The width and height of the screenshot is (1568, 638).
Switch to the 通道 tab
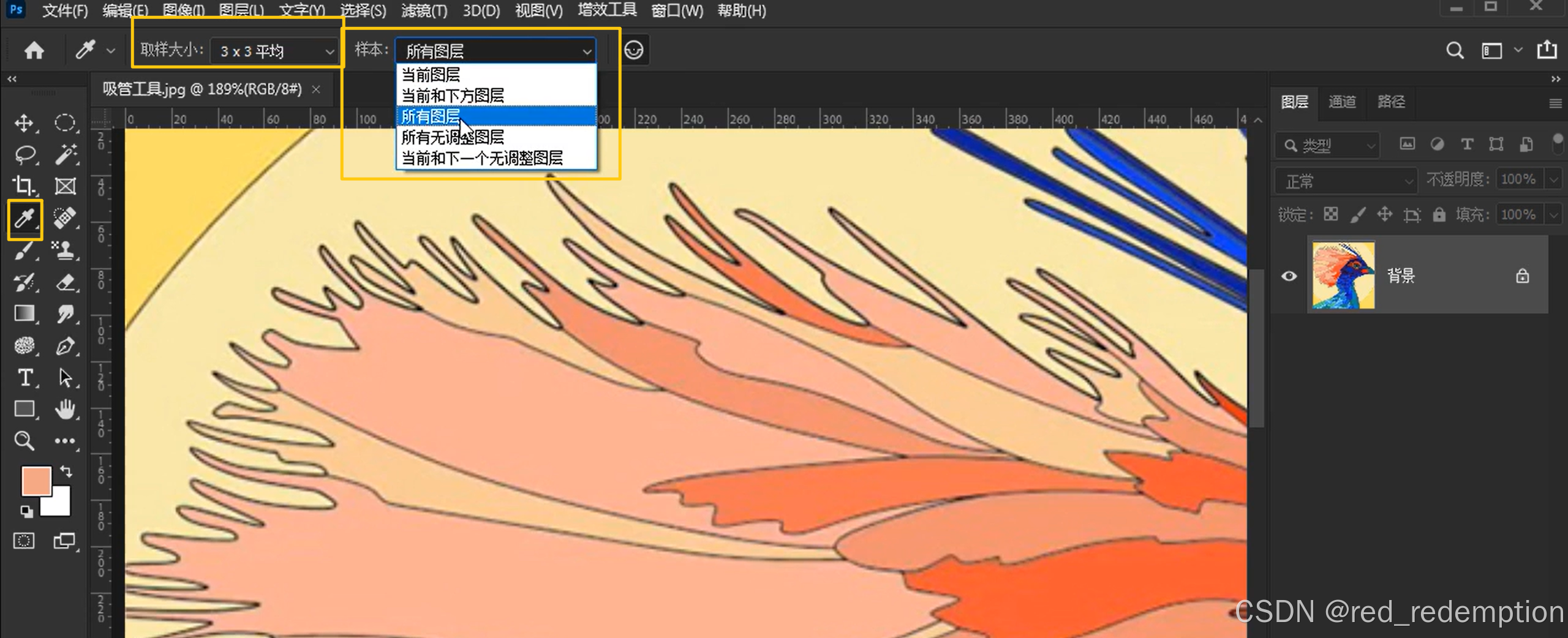coord(1342,102)
